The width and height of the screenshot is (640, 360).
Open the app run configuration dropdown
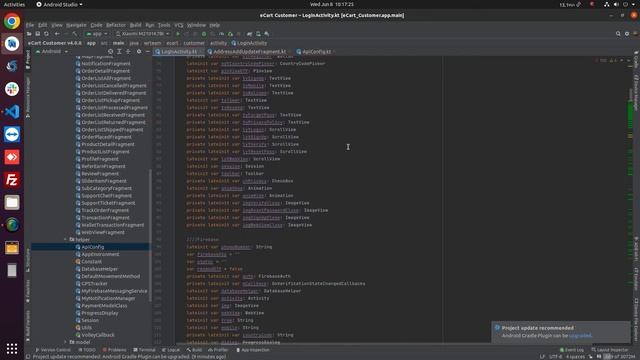pos(96,34)
